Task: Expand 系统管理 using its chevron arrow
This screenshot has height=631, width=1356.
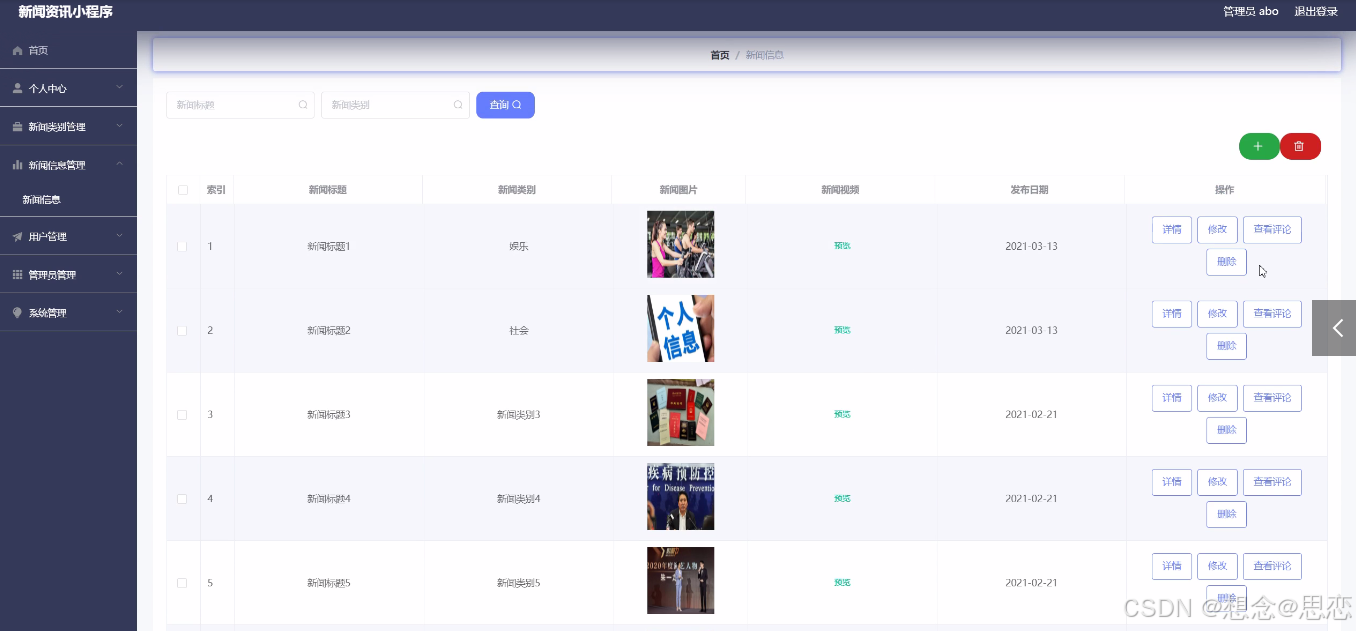Action: (119, 312)
